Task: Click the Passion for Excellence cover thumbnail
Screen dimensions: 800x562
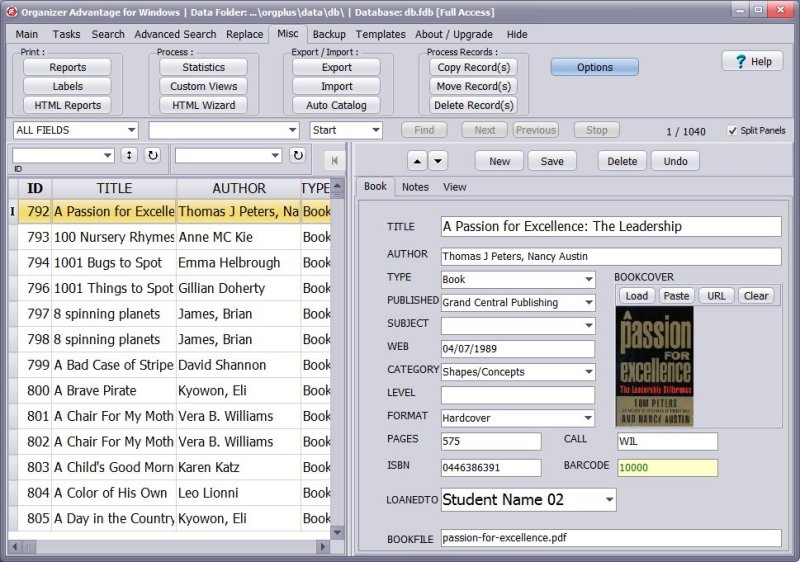Action: pos(655,366)
